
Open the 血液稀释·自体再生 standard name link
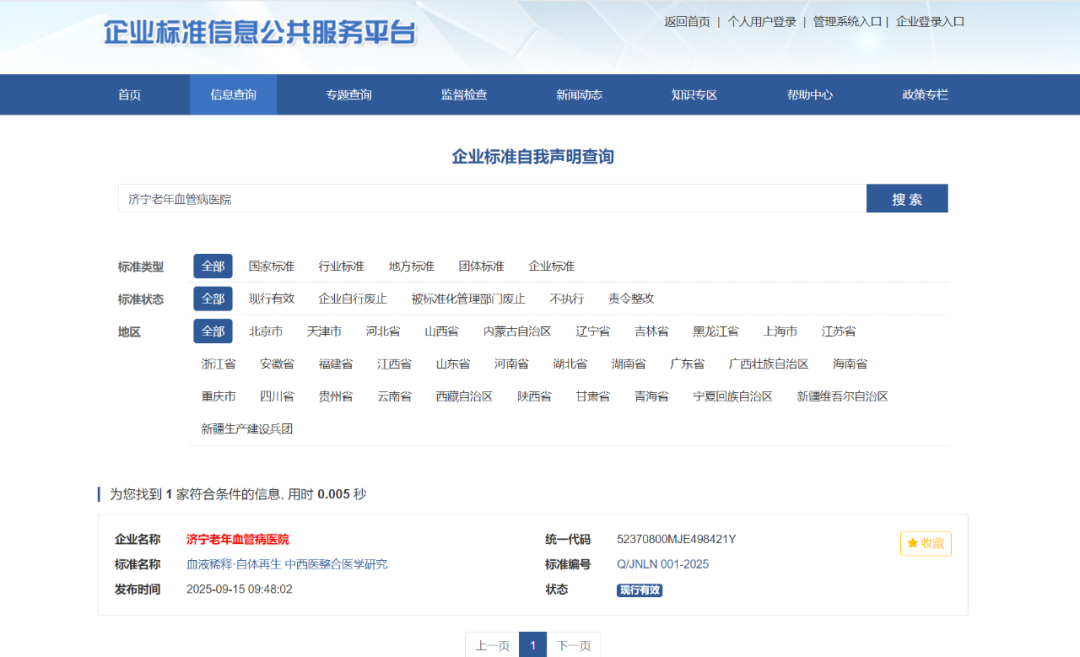click(286, 564)
